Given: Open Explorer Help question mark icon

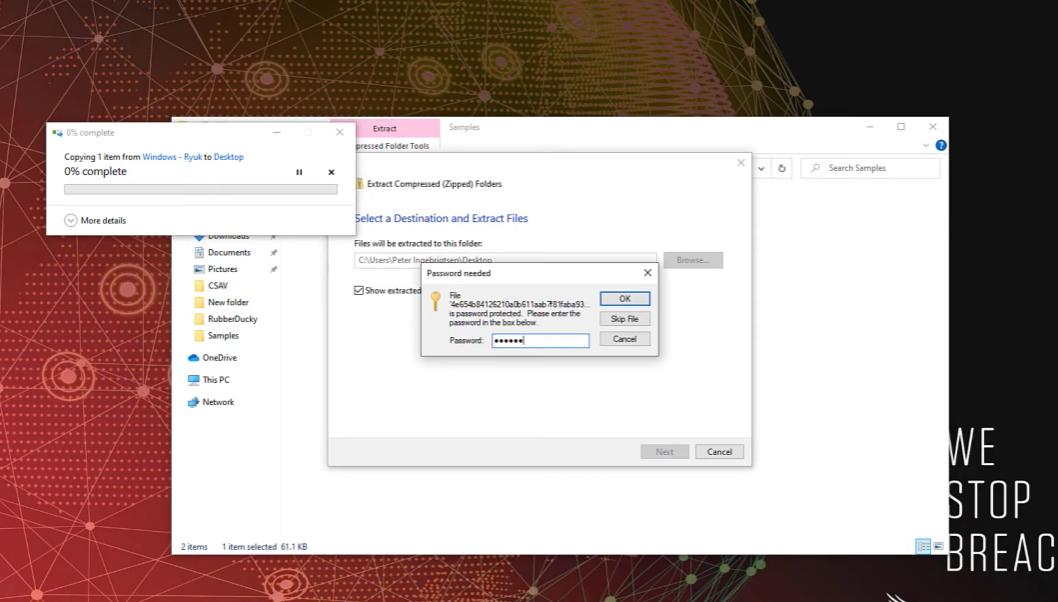Looking at the screenshot, I should 941,145.
